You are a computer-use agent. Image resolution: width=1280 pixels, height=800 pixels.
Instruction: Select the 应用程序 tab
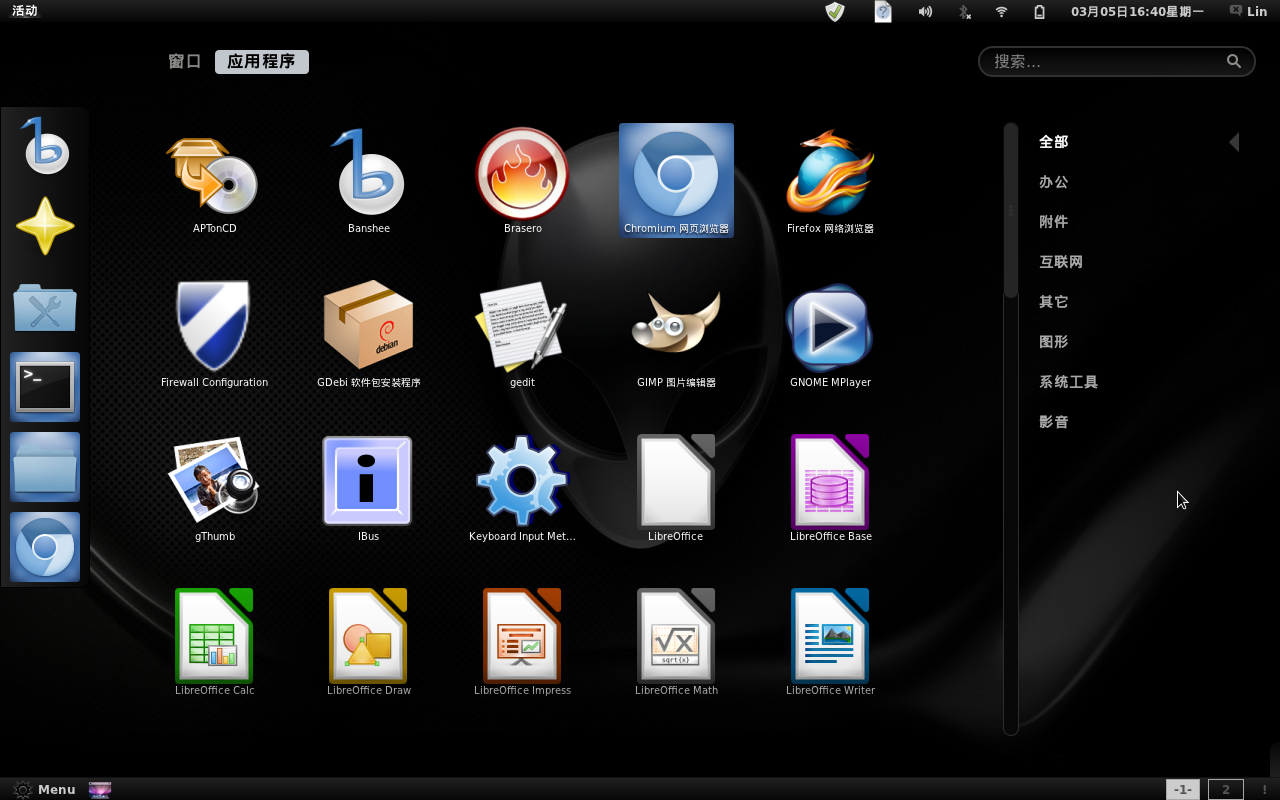point(261,61)
